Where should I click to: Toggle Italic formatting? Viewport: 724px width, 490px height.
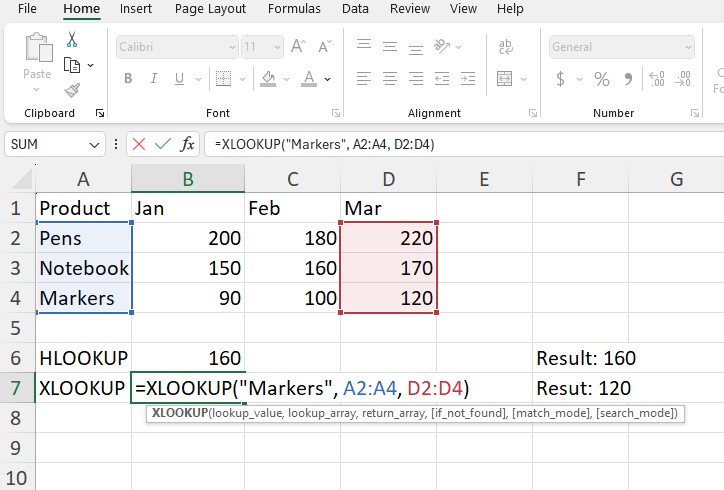[155, 79]
